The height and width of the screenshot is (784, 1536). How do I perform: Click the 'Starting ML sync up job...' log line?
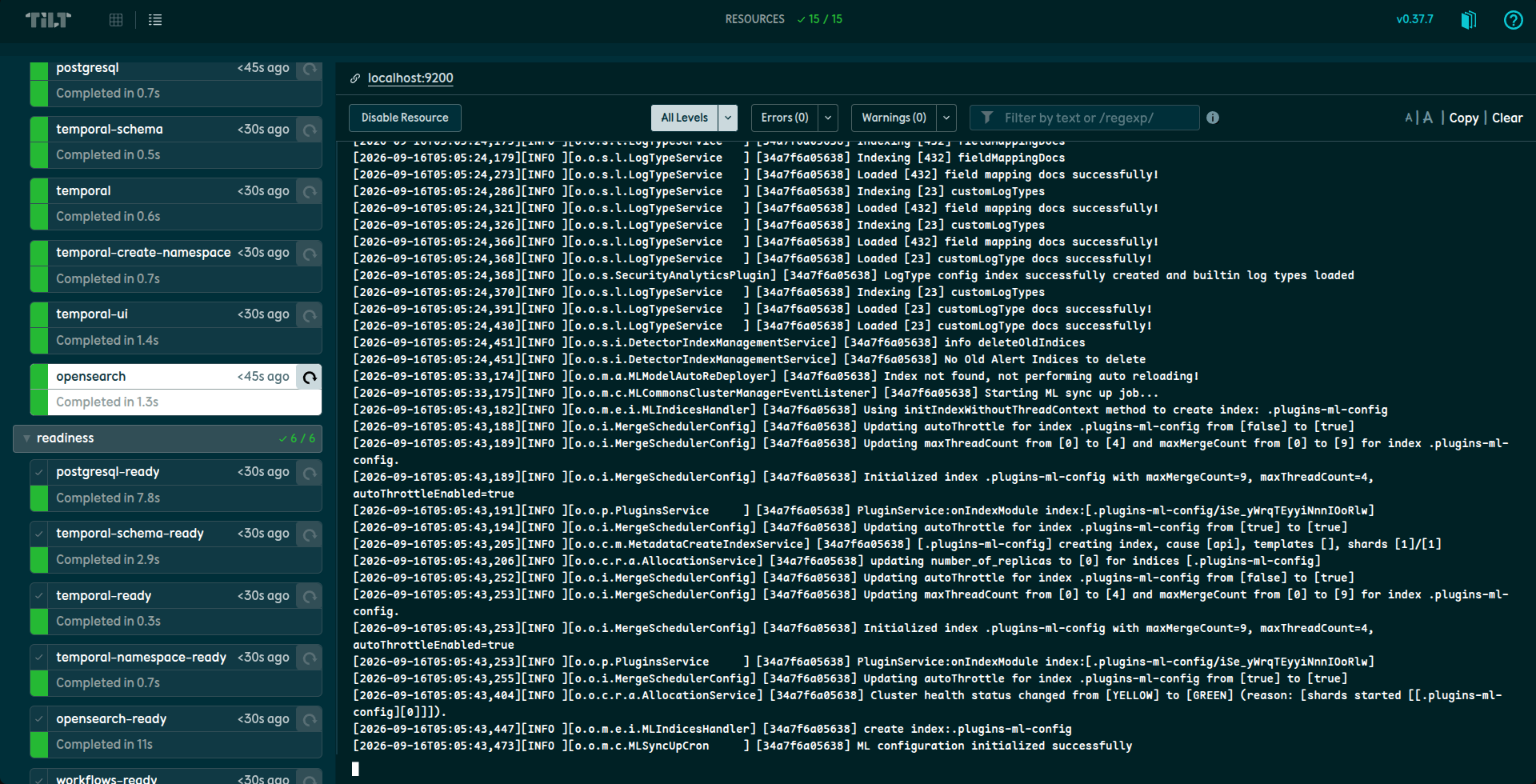click(756, 393)
